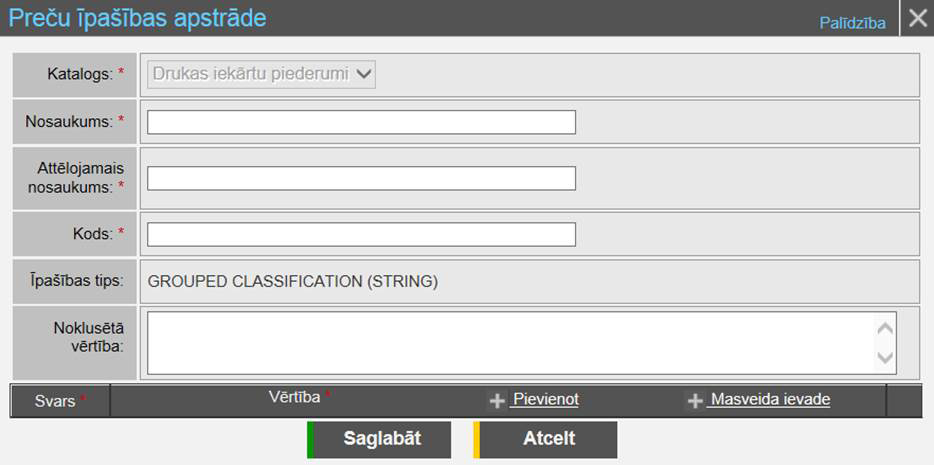Open the Katalogs dropdown
The width and height of the screenshot is (934, 465).
262,74
